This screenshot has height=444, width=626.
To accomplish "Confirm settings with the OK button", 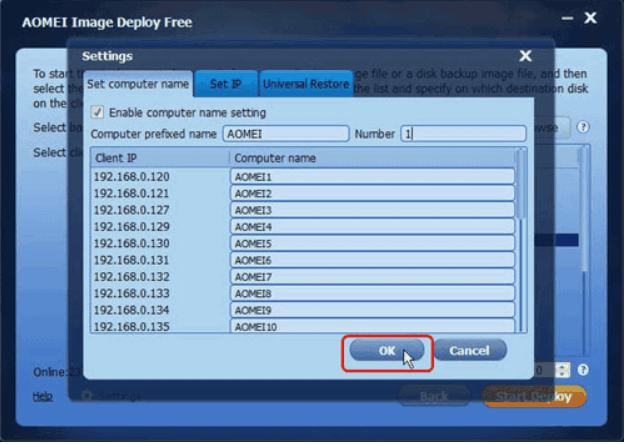I will (387, 350).
